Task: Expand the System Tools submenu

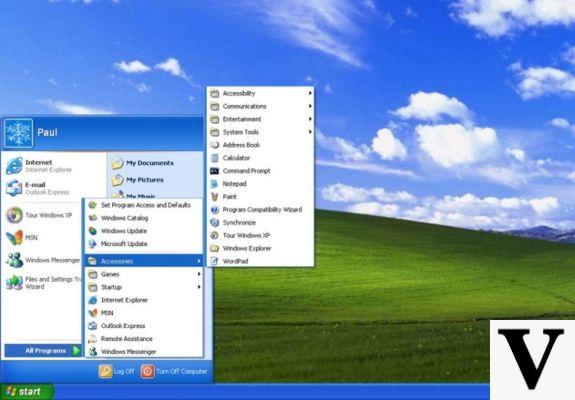Action: [x=261, y=132]
